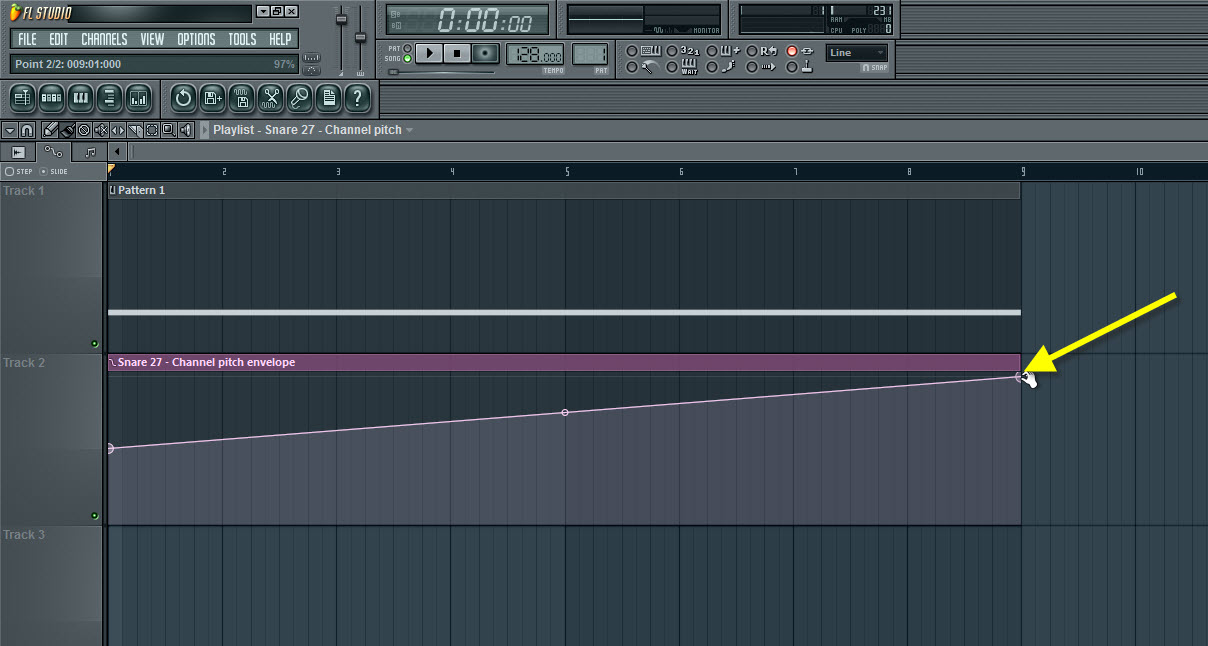Toggle auto-scroll arrow LED

click(x=751, y=67)
